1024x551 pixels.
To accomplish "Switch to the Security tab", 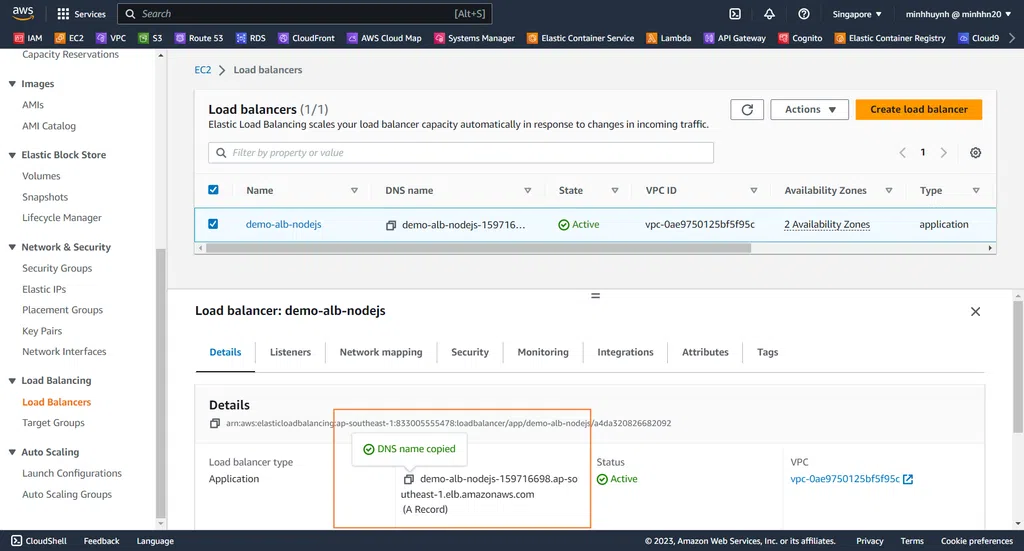I will [x=470, y=352].
